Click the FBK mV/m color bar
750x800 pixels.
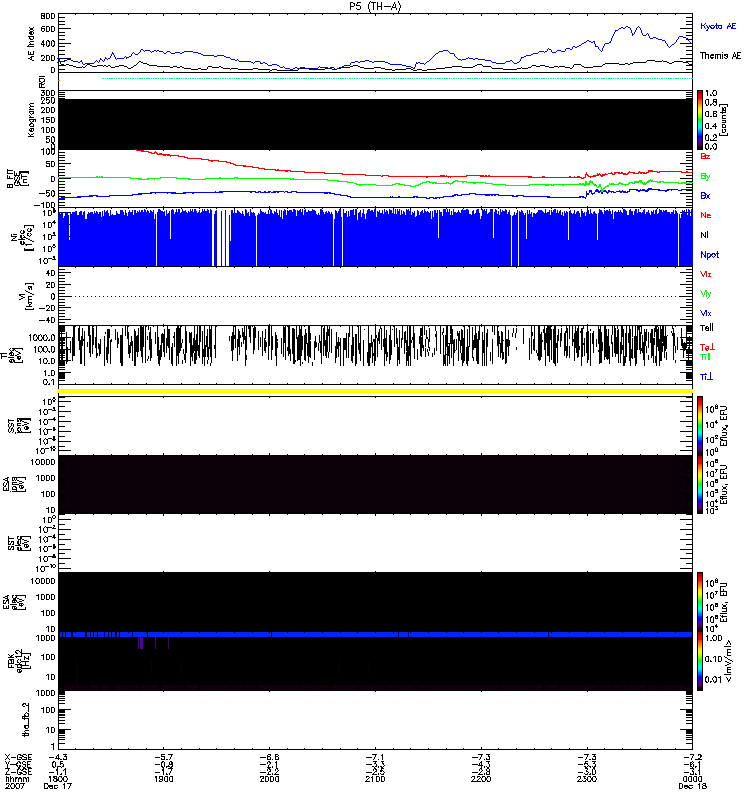pyautogui.click(x=700, y=661)
